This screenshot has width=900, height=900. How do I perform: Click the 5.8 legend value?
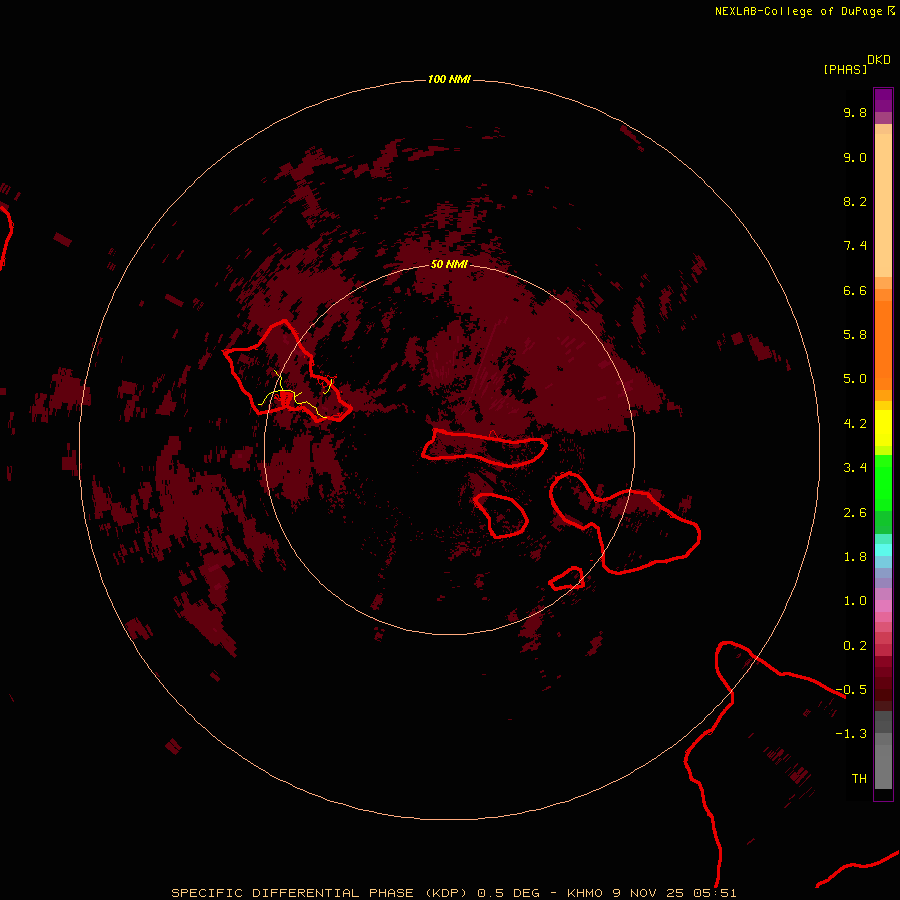[855, 334]
